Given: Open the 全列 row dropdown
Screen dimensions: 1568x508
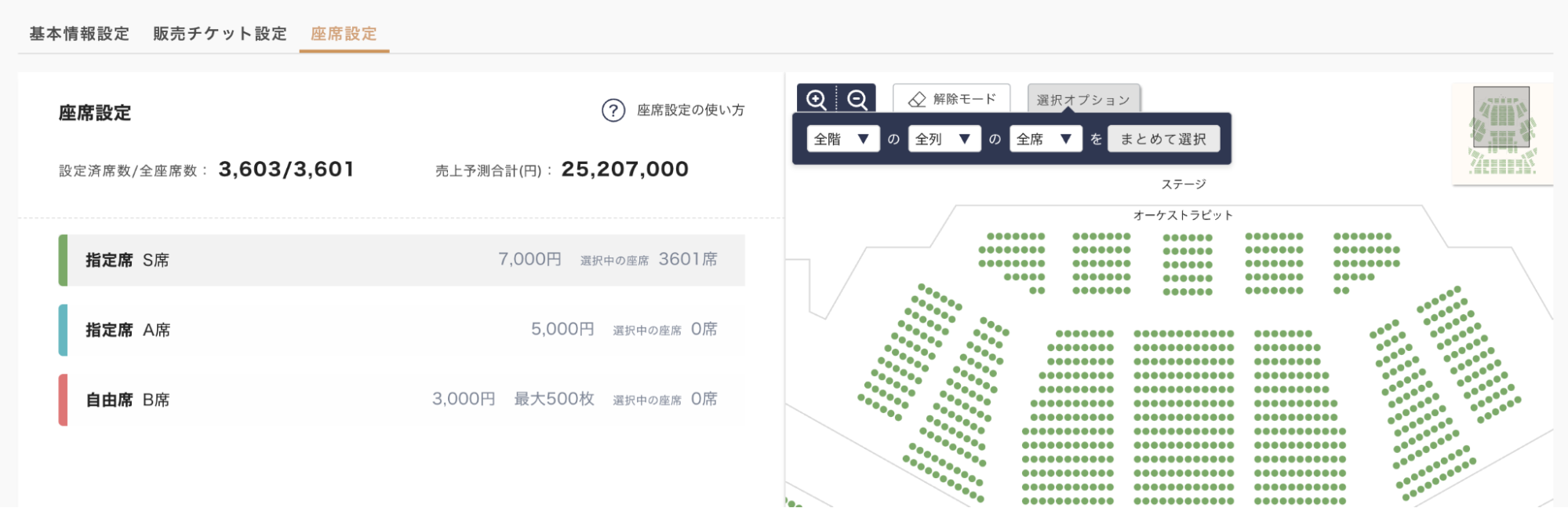Looking at the screenshot, I should click(944, 139).
